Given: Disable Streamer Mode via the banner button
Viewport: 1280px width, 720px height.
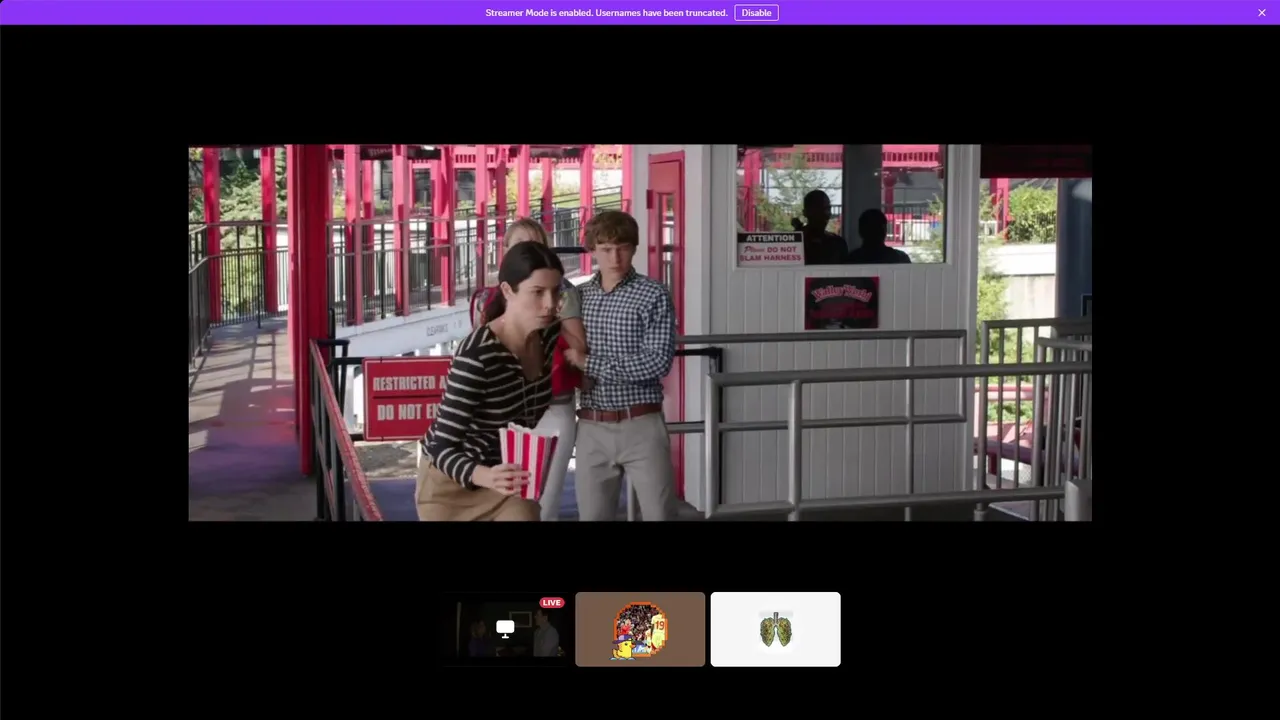Looking at the screenshot, I should tap(756, 13).
